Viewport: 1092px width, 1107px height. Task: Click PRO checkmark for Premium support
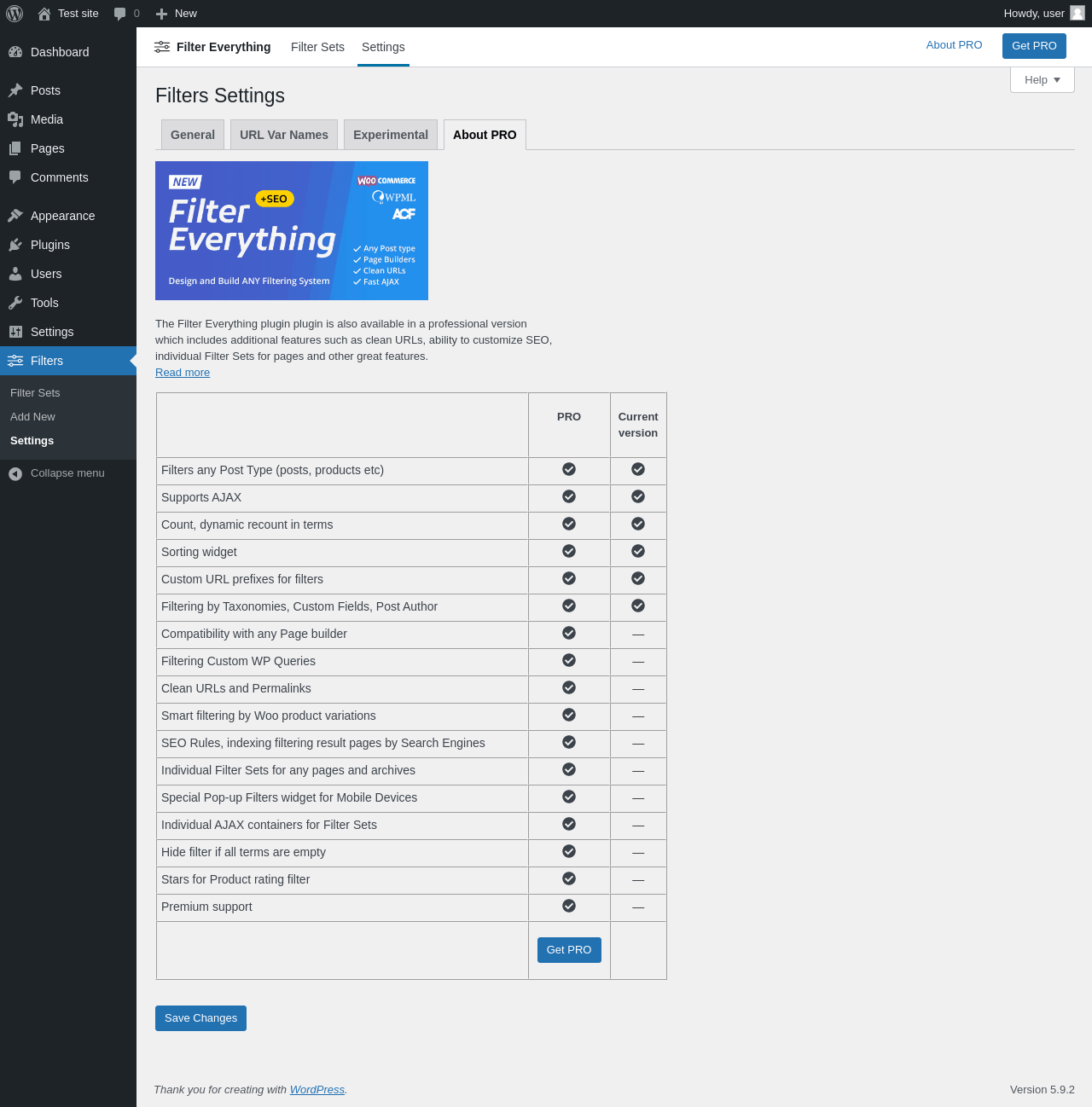point(569,906)
